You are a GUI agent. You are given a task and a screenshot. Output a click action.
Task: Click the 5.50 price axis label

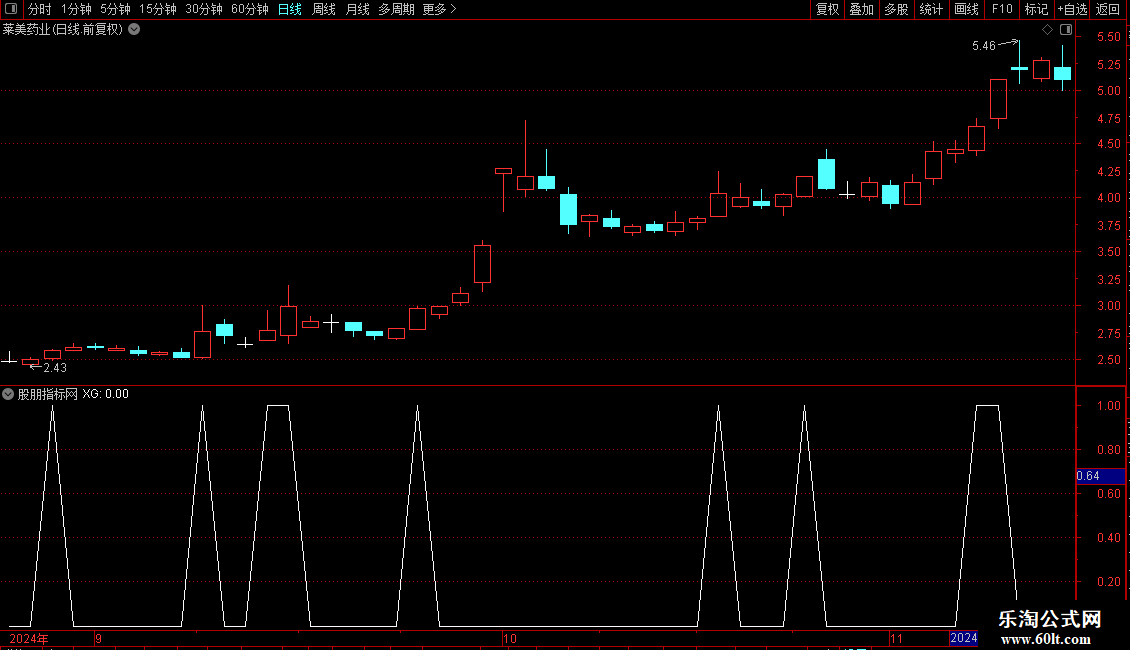1108,37
